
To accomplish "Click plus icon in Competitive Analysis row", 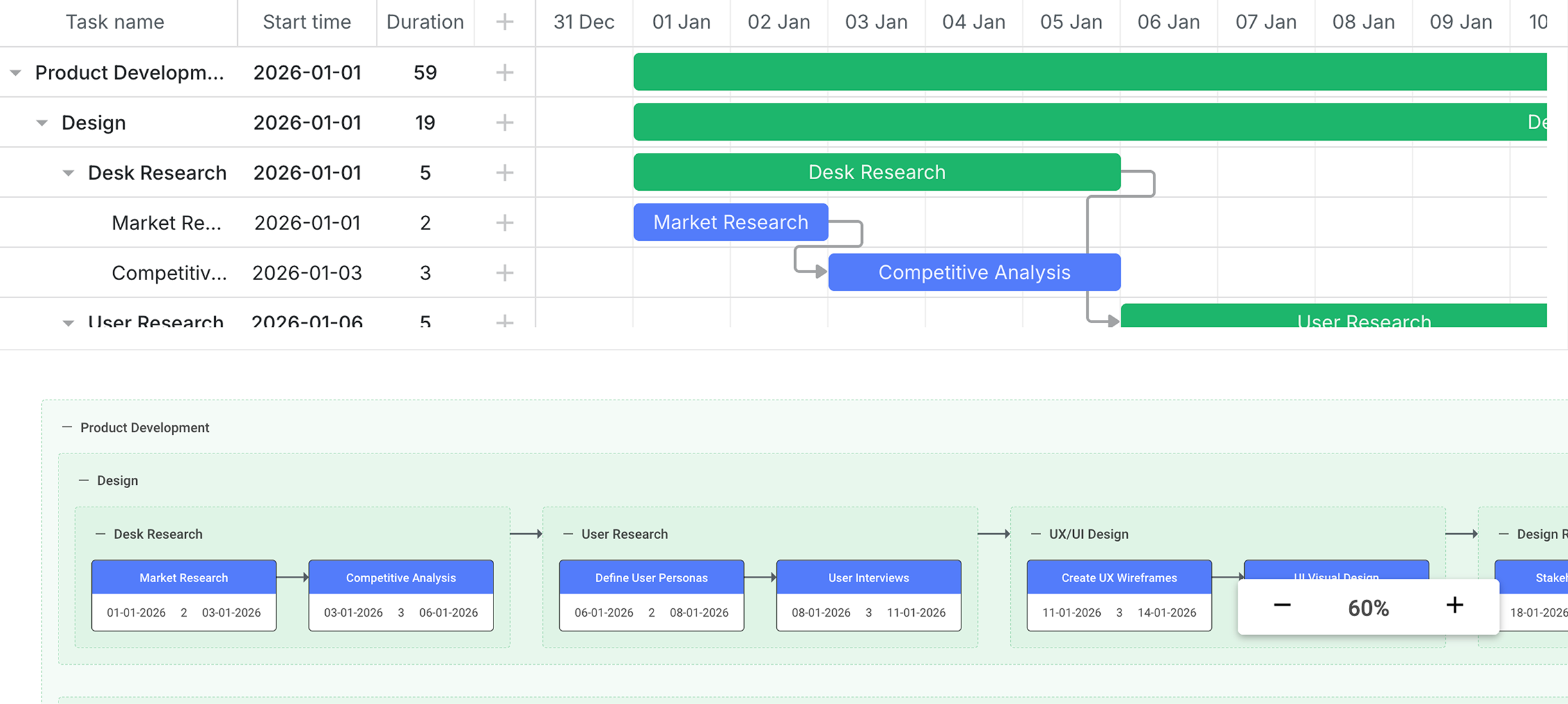I will click(504, 273).
